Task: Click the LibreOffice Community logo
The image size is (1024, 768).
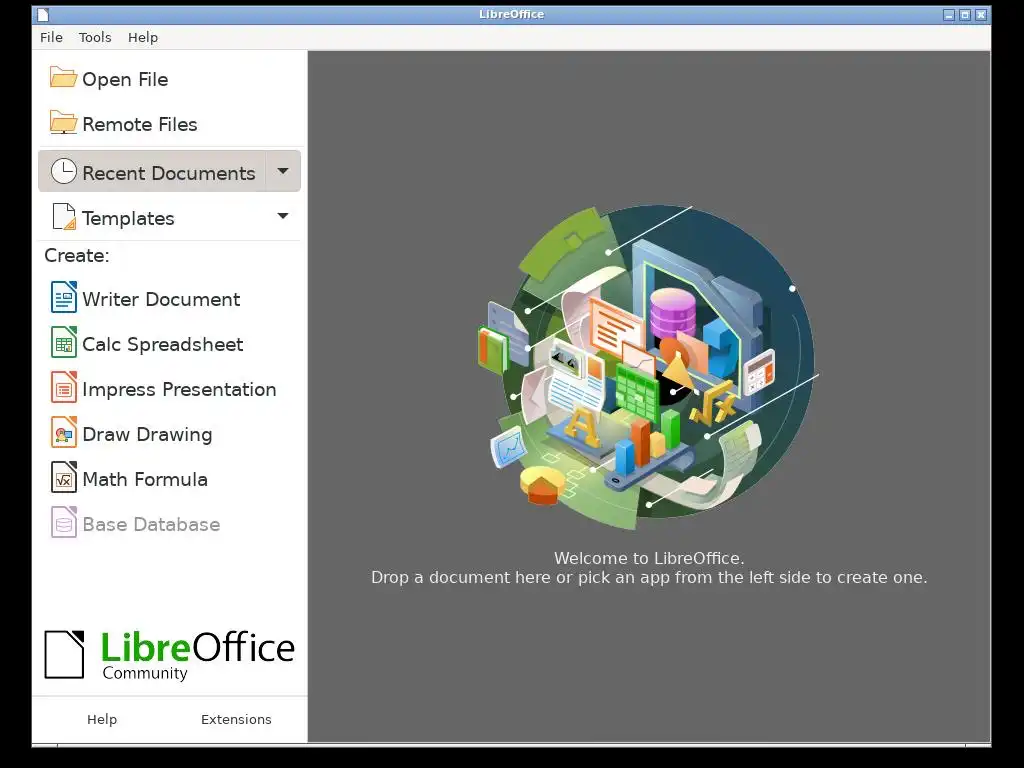Action: [x=169, y=655]
